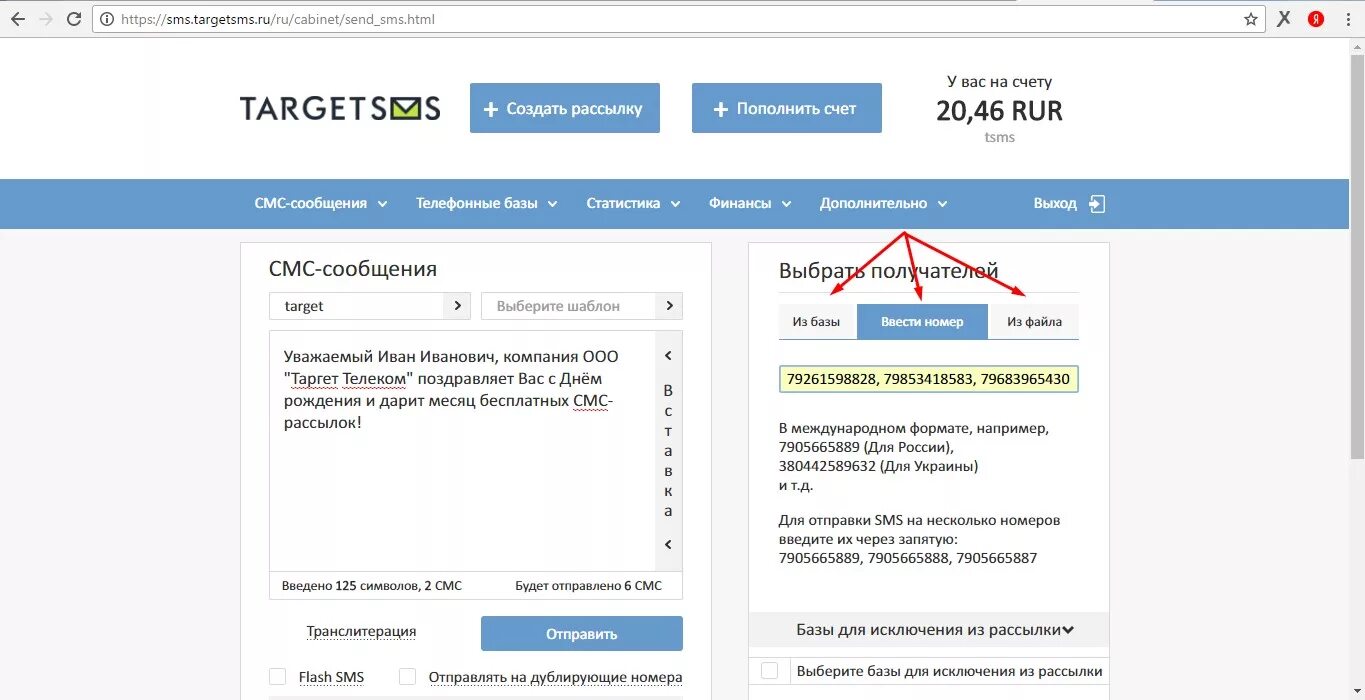The height and width of the screenshot is (700, 1365).
Task: Switch to the Из файла tab
Action: (x=1034, y=322)
